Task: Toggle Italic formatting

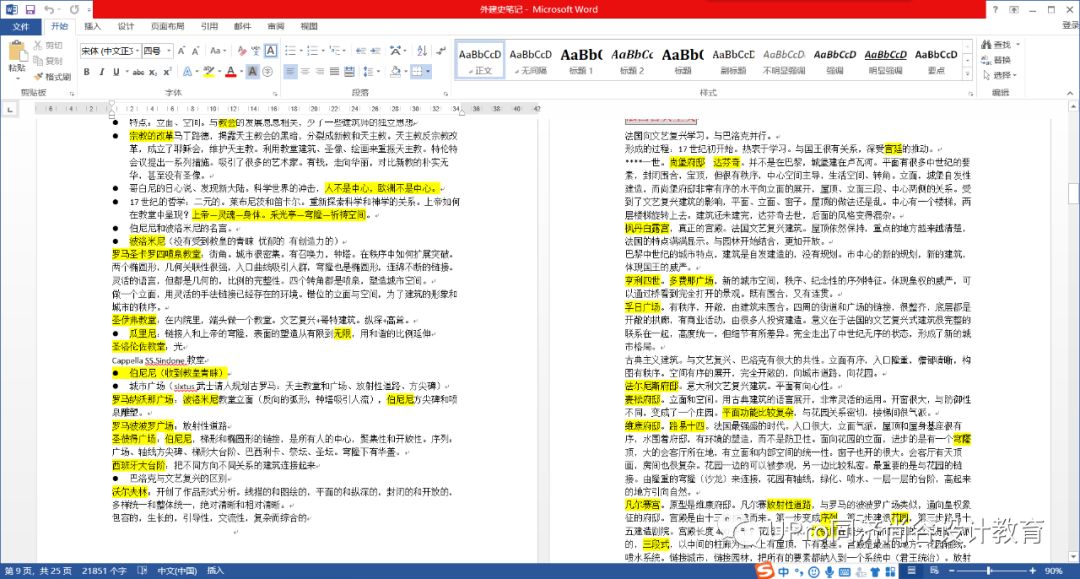Action: pyautogui.click(x=101, y=72)
